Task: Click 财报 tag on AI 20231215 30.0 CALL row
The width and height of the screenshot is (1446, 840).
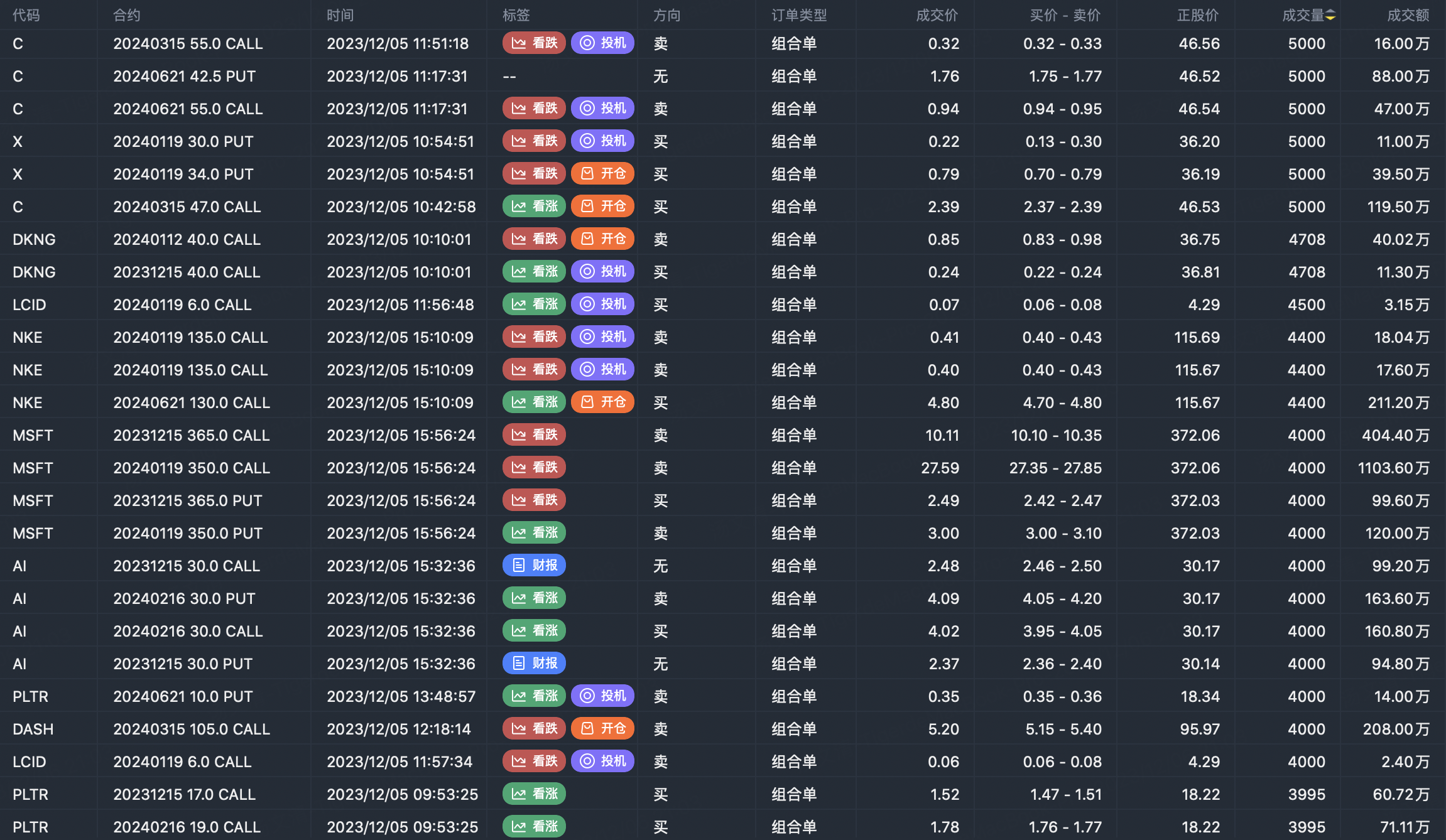Action: point(534,565)
